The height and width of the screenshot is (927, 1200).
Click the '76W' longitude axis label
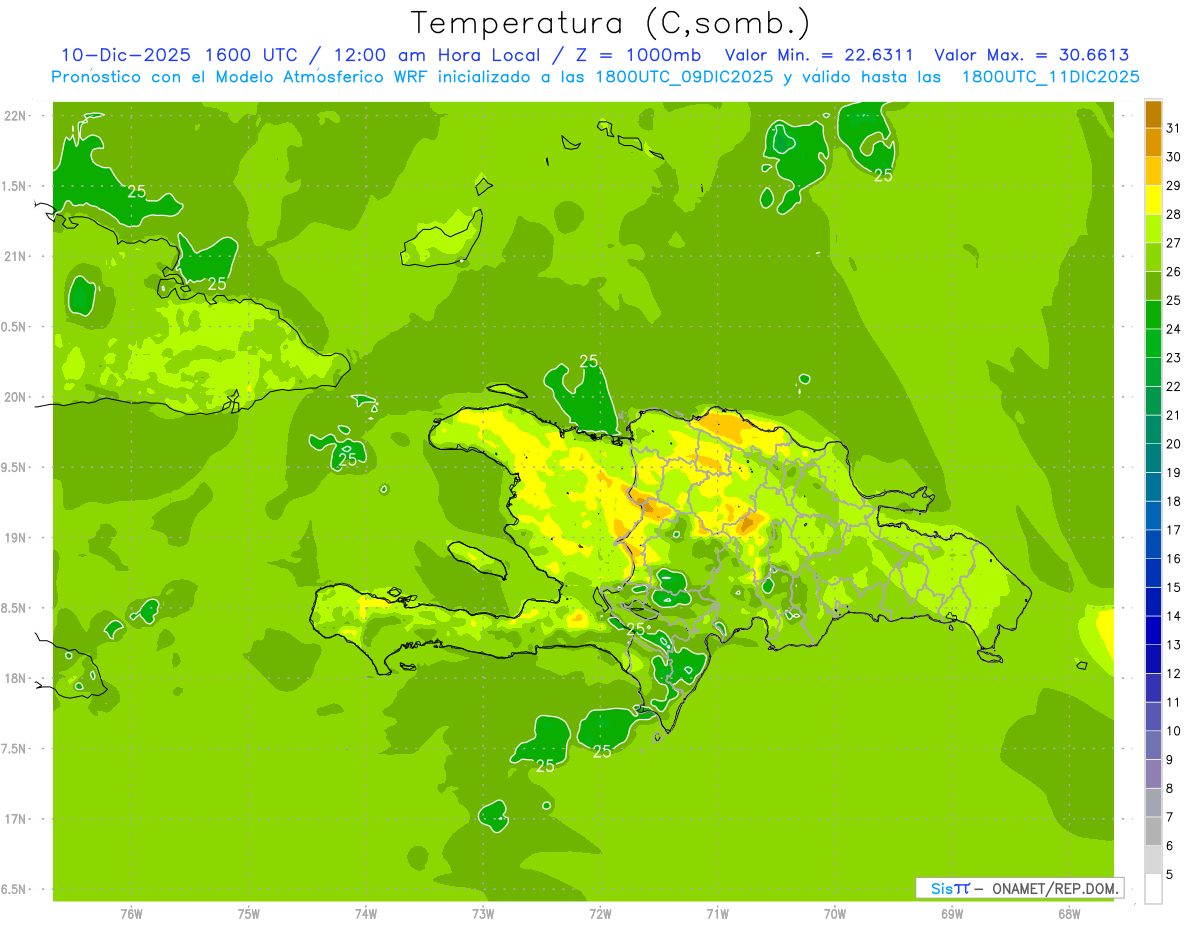[x=131, y=914]
